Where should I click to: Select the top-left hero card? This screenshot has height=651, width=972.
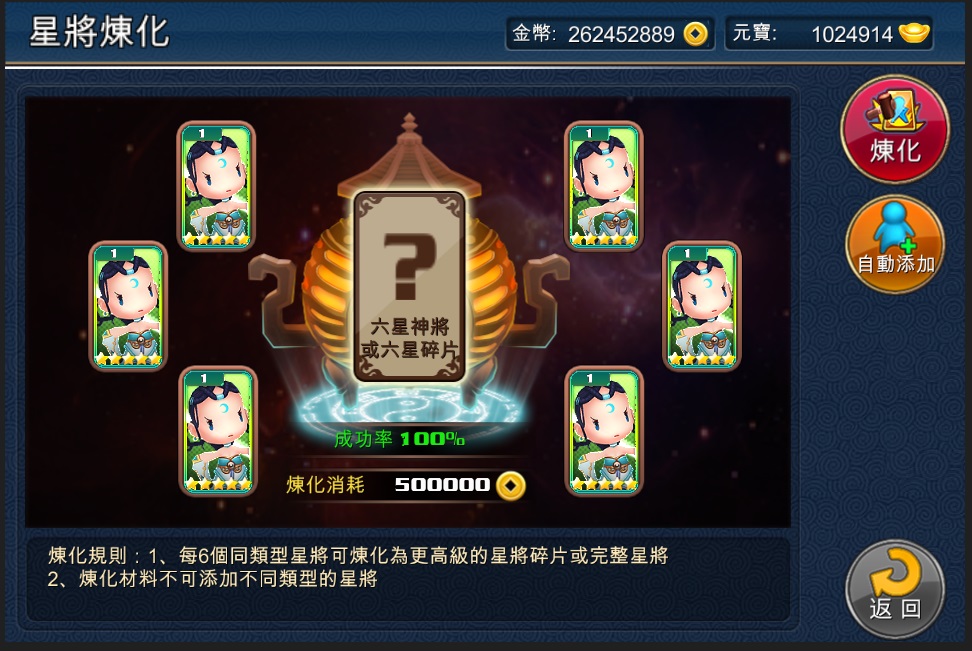tap(216, 186)
